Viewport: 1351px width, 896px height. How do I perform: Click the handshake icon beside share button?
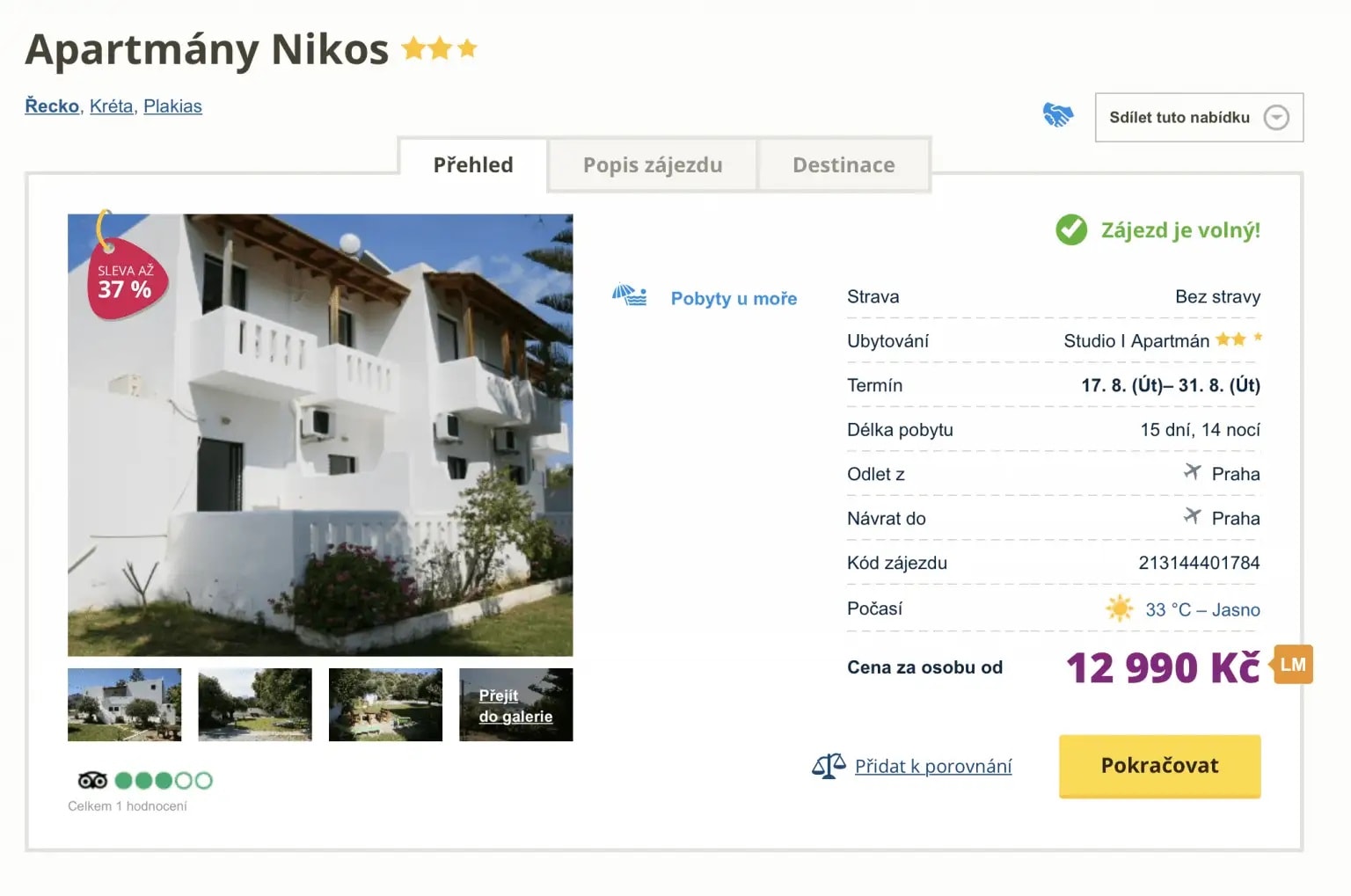point(1057,115)
